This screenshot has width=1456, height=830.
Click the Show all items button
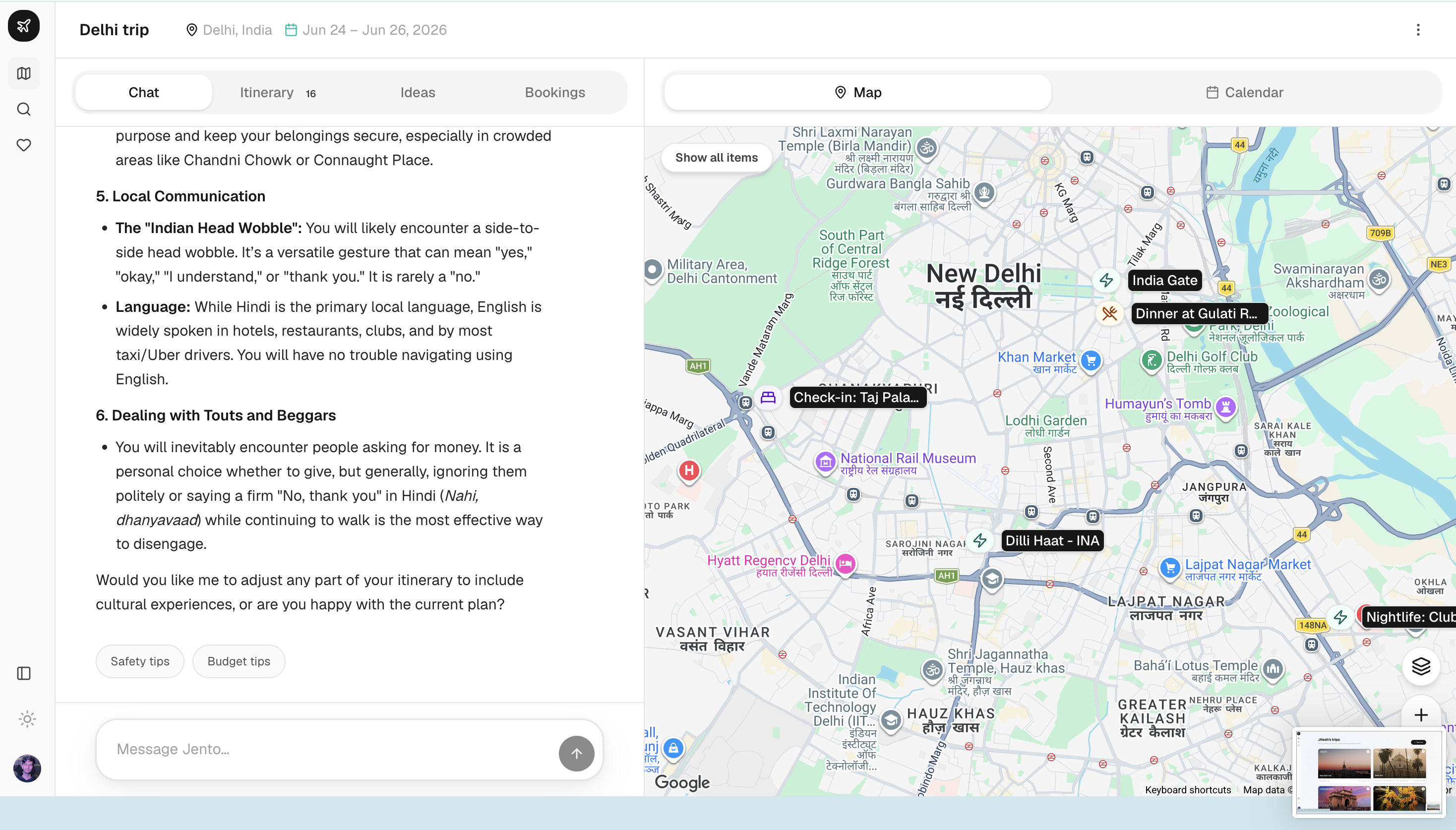(x=717, y=157)
